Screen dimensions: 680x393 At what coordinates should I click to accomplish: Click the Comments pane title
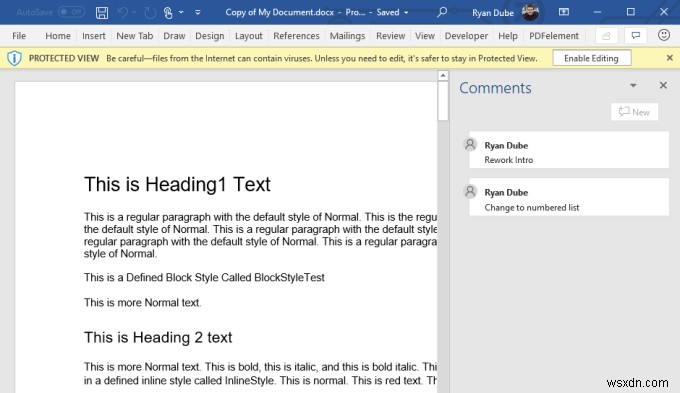(495, 88)
